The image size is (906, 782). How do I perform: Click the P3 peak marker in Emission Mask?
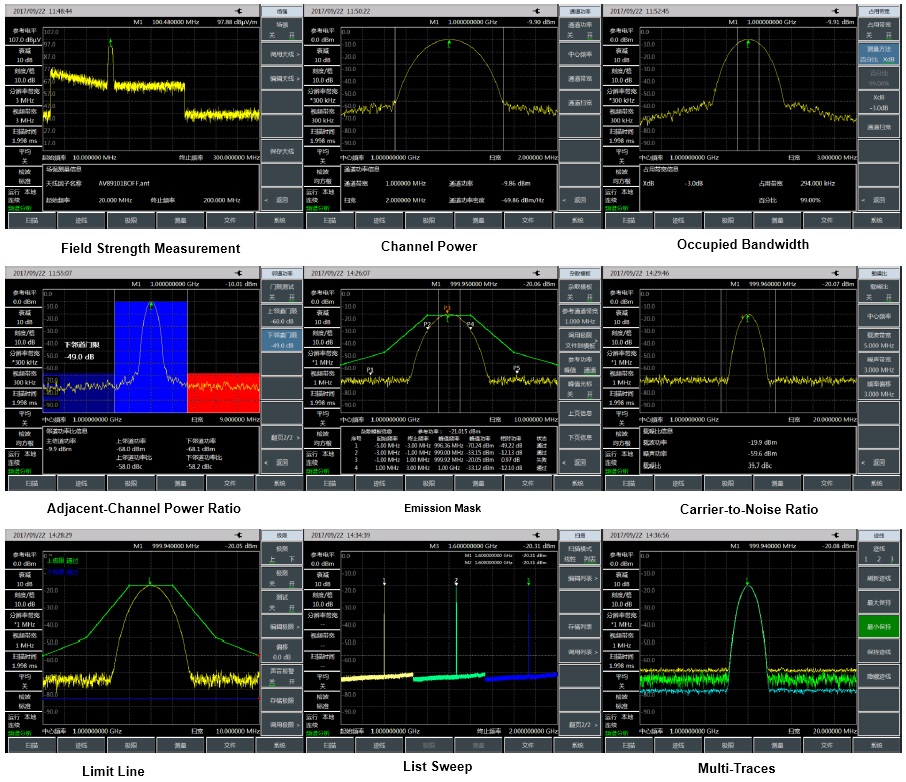(x=447, y=309)
